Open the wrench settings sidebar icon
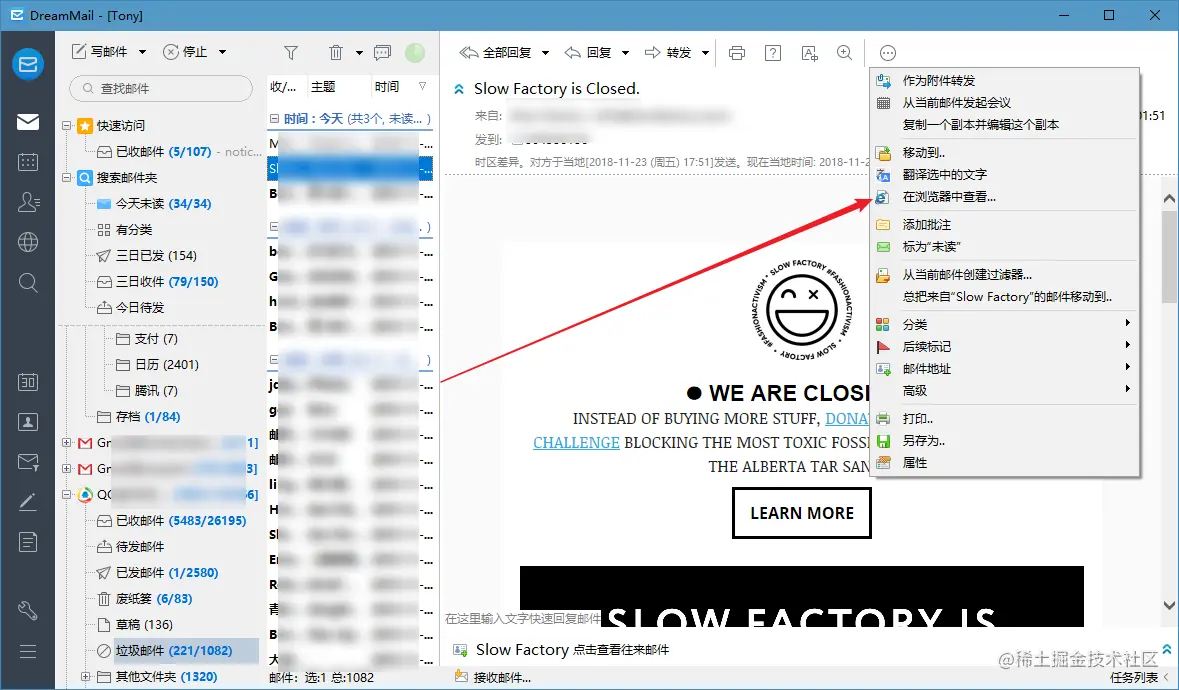 pyautogui.click(x=28, y=610)
